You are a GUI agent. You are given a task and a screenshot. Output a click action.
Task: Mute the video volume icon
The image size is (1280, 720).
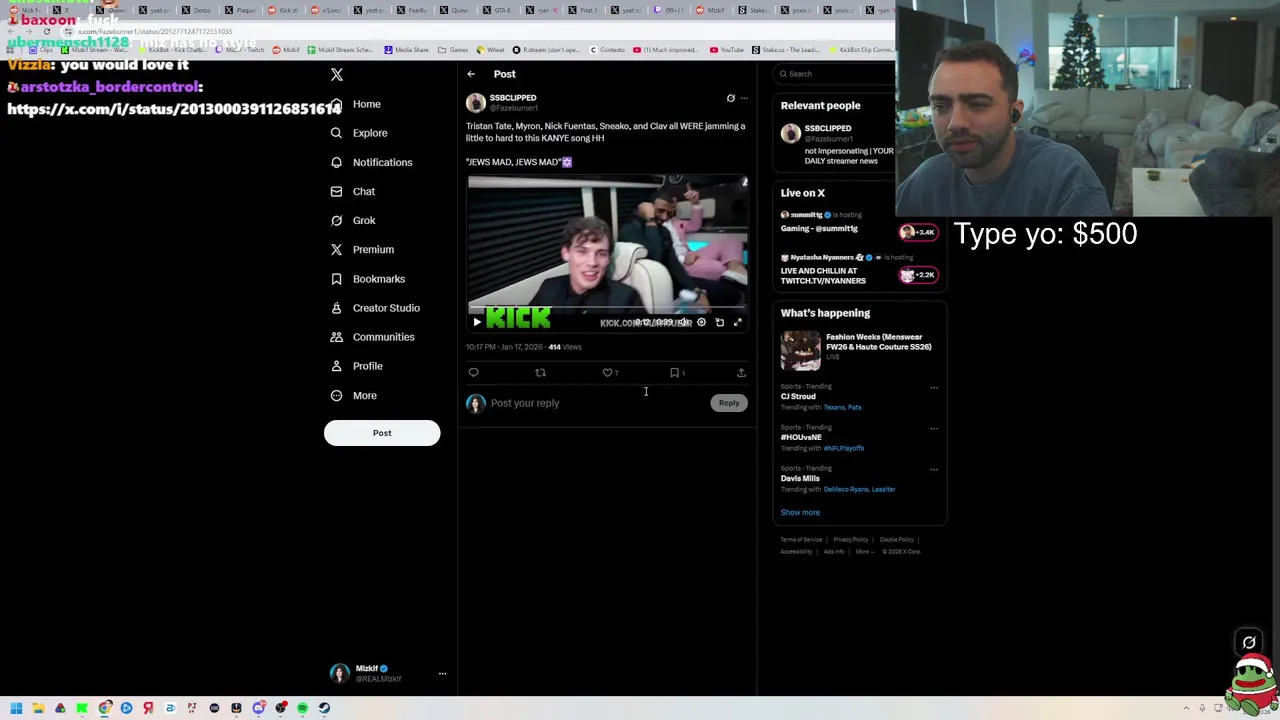tap(684, 322)
